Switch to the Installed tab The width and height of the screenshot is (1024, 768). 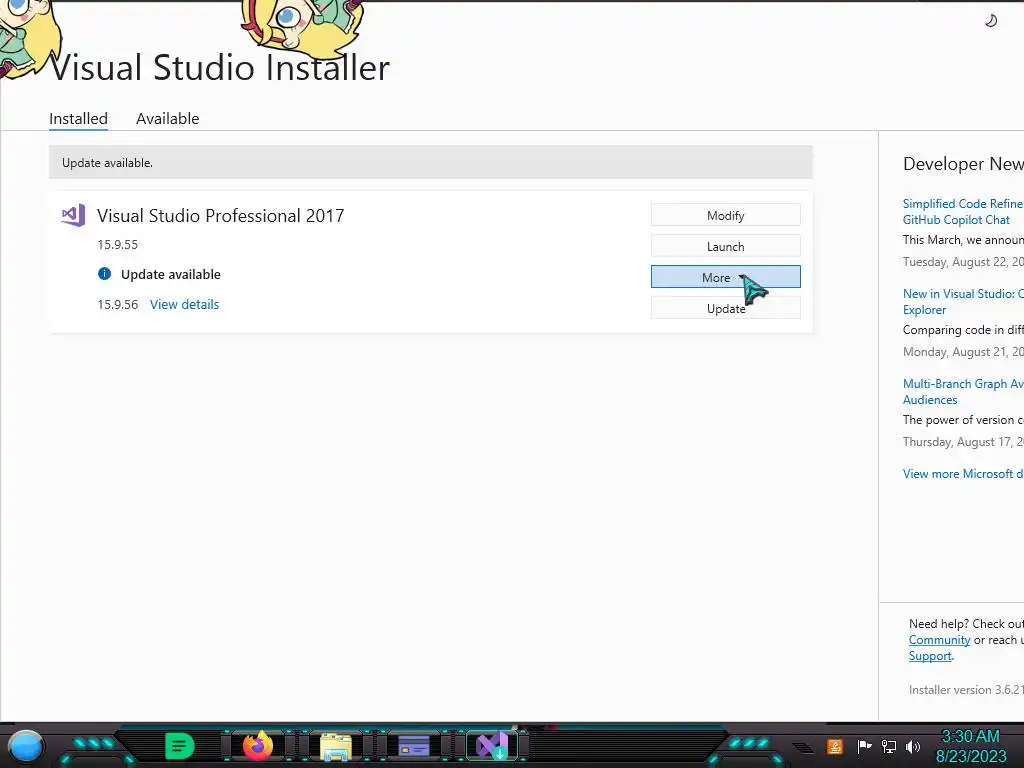pyautogui.click(x=78, y=119)
